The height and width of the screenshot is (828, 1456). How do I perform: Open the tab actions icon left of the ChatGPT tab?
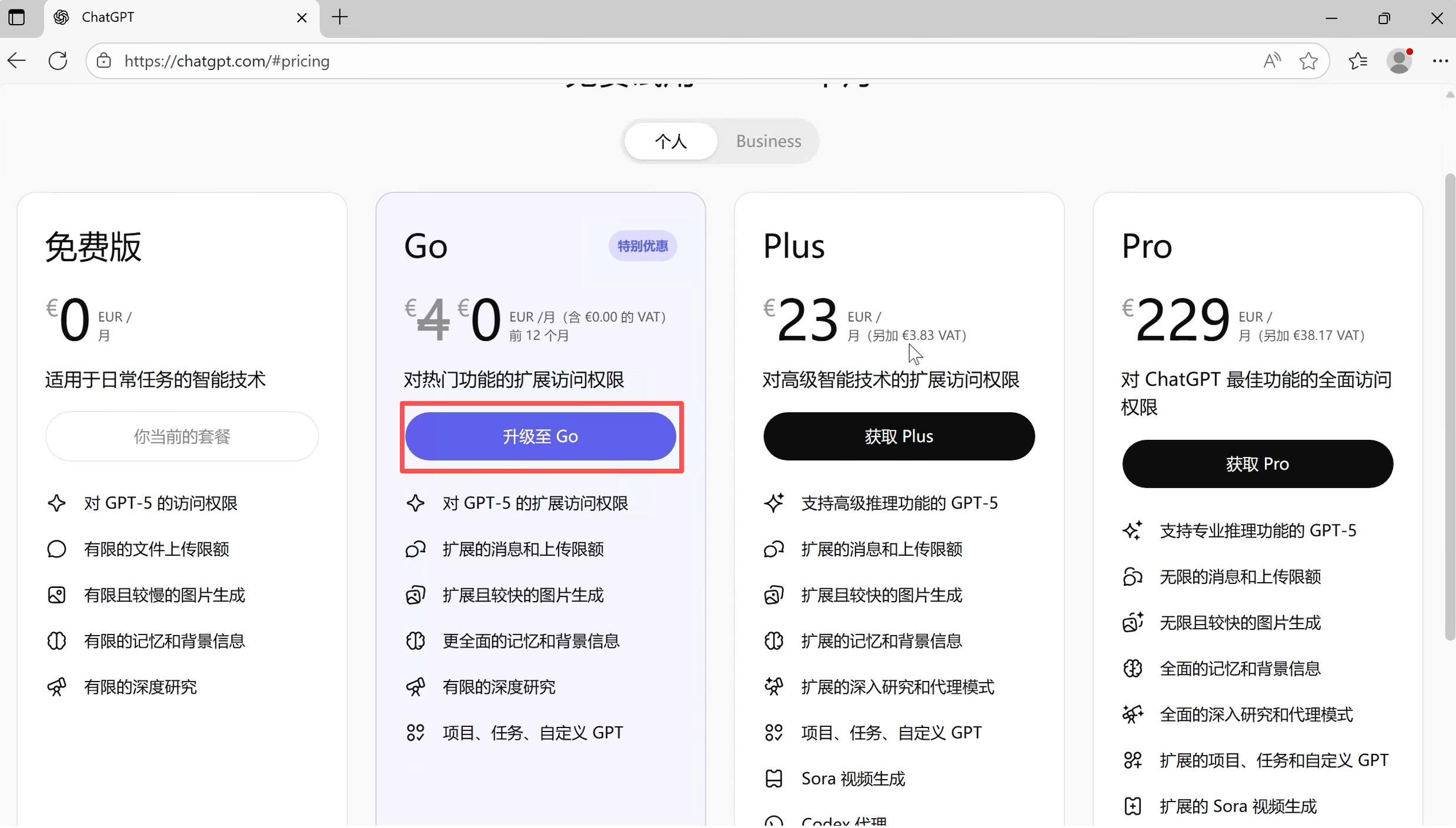(x=17, y=17)
